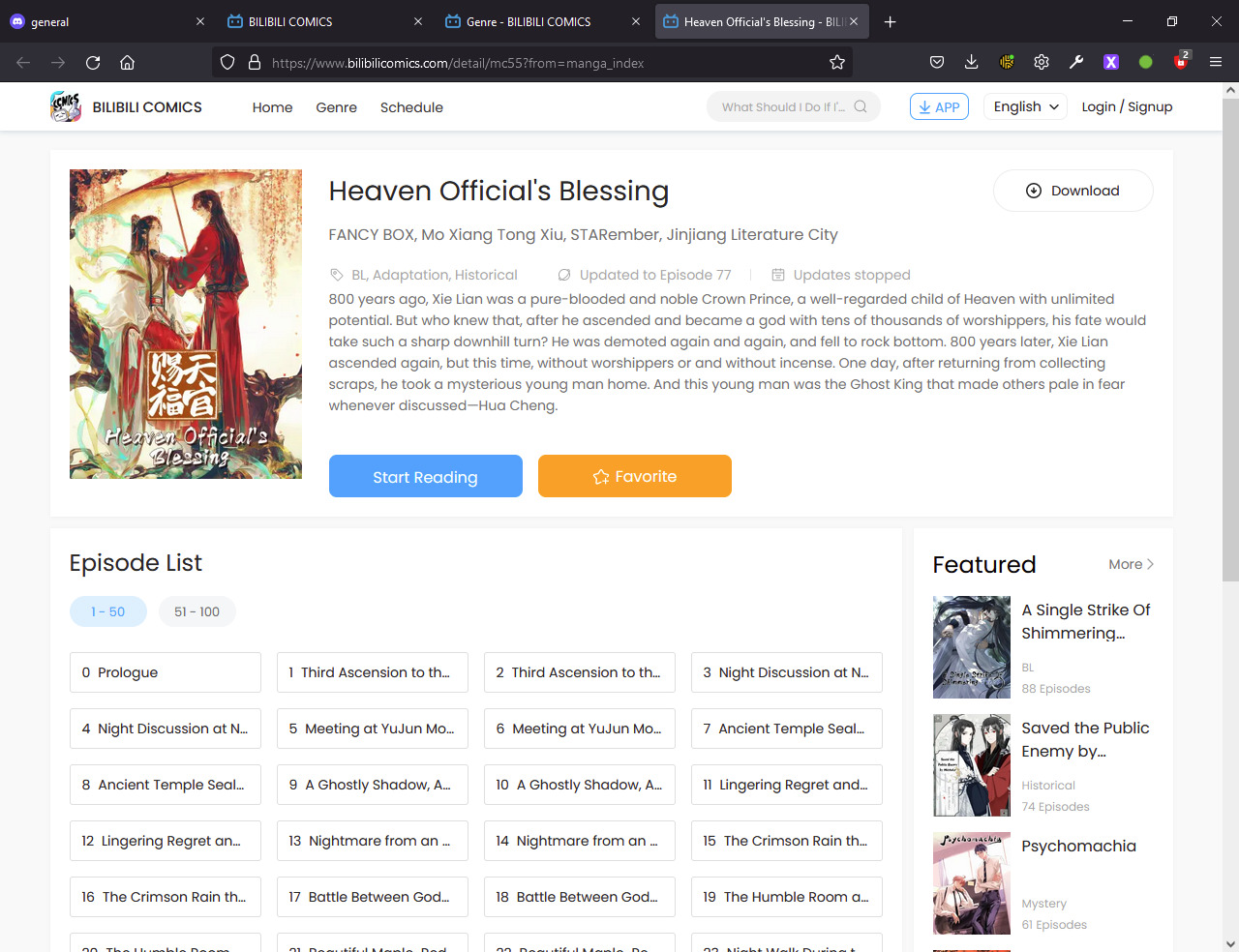Open the Genre menu item

click(x=336, y=107)
